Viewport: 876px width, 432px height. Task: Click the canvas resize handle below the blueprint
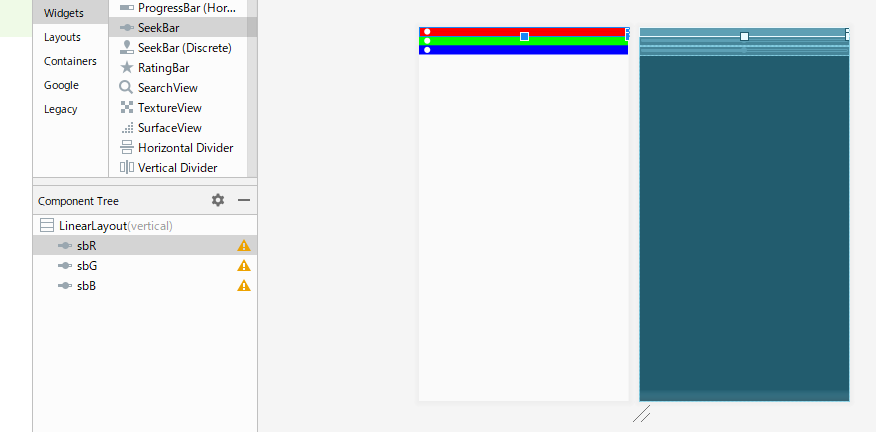click(641, 414)
